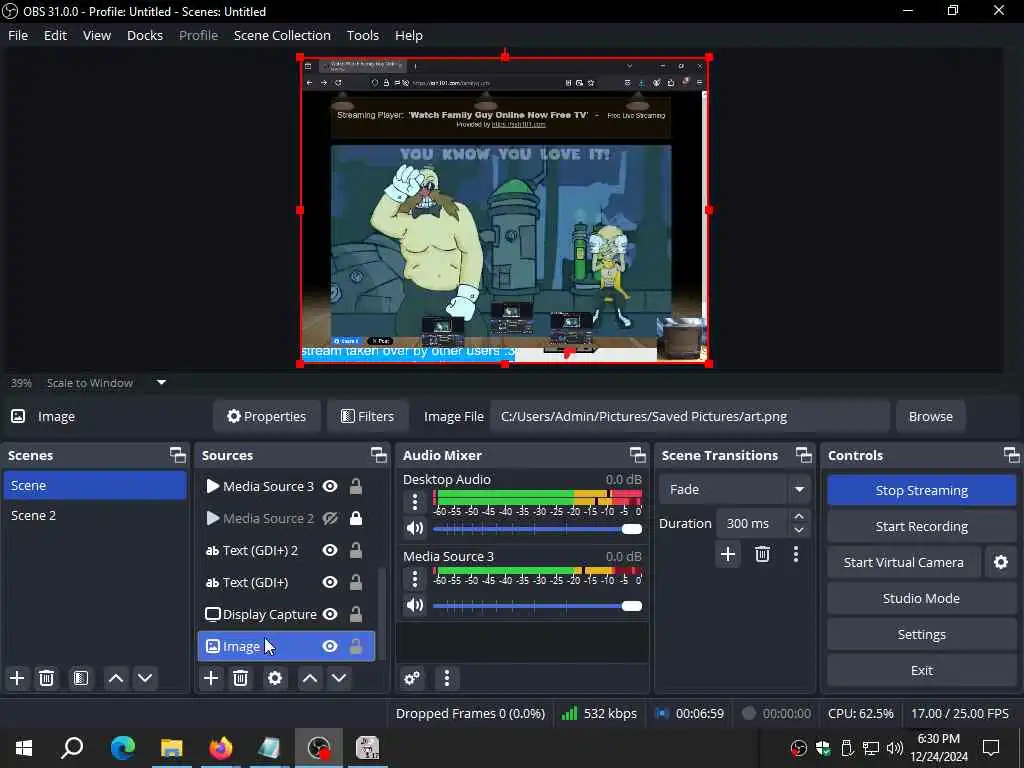1024x768 pixels.
Task: Increase transition duration with up arrow
Action: point(799,516)
